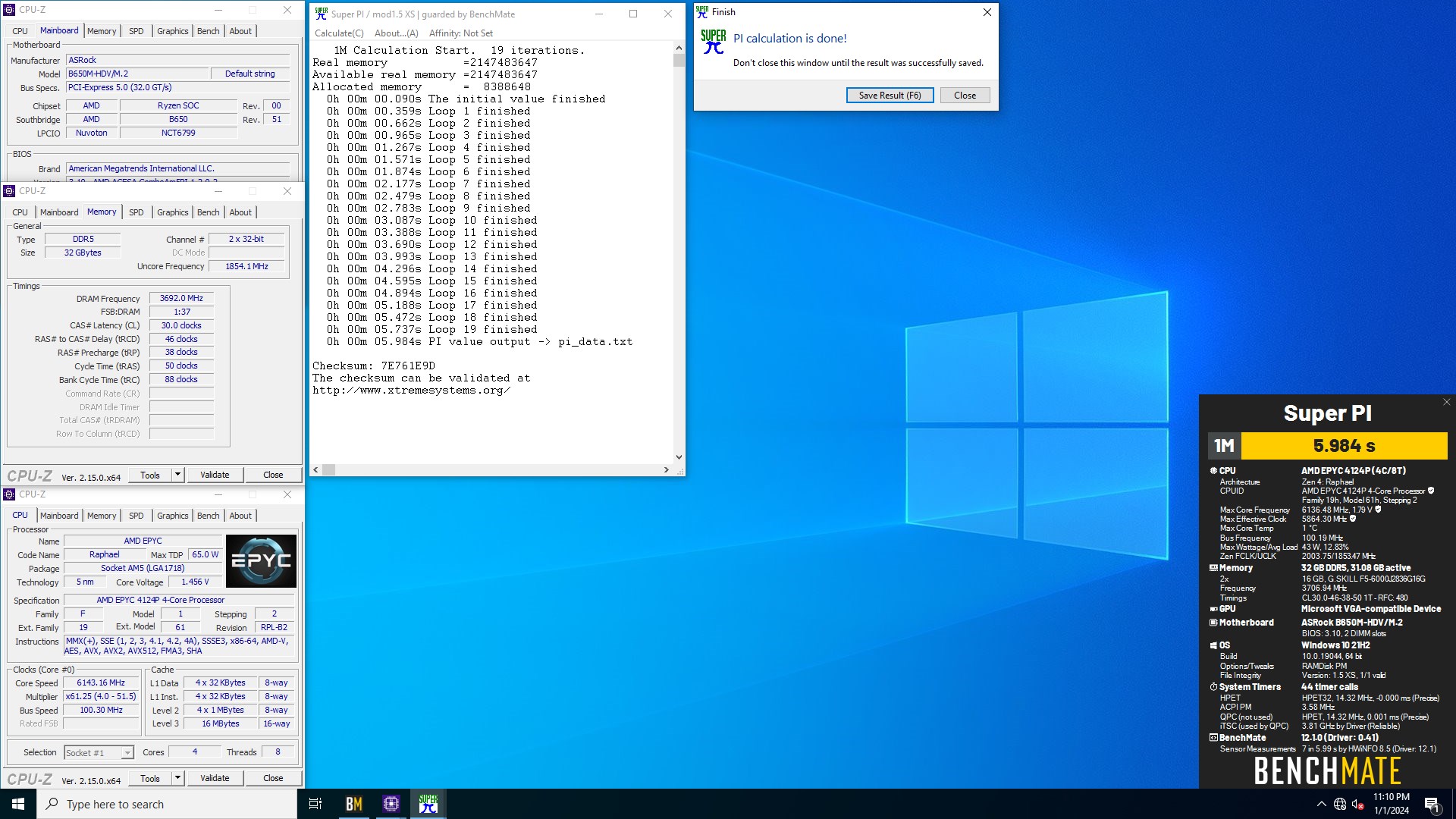Activate the Super PI taskbar icon
1456x819 pixels.
[428, 804]
